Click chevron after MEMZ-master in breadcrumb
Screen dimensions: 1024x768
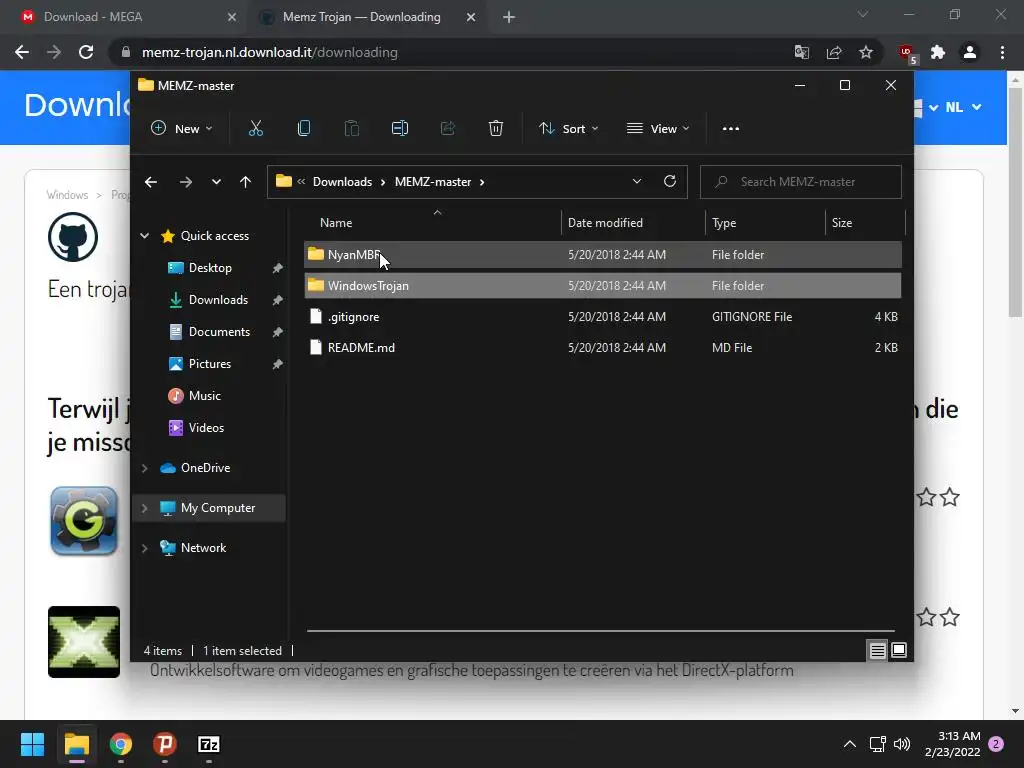click(482, 182)
